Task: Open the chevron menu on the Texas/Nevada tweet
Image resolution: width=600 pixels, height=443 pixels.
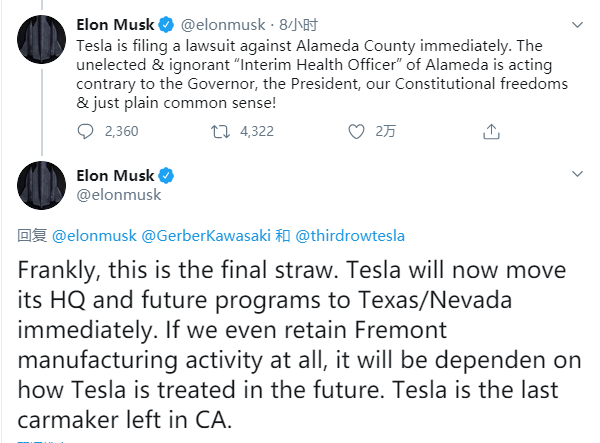Action: (578, 175)
